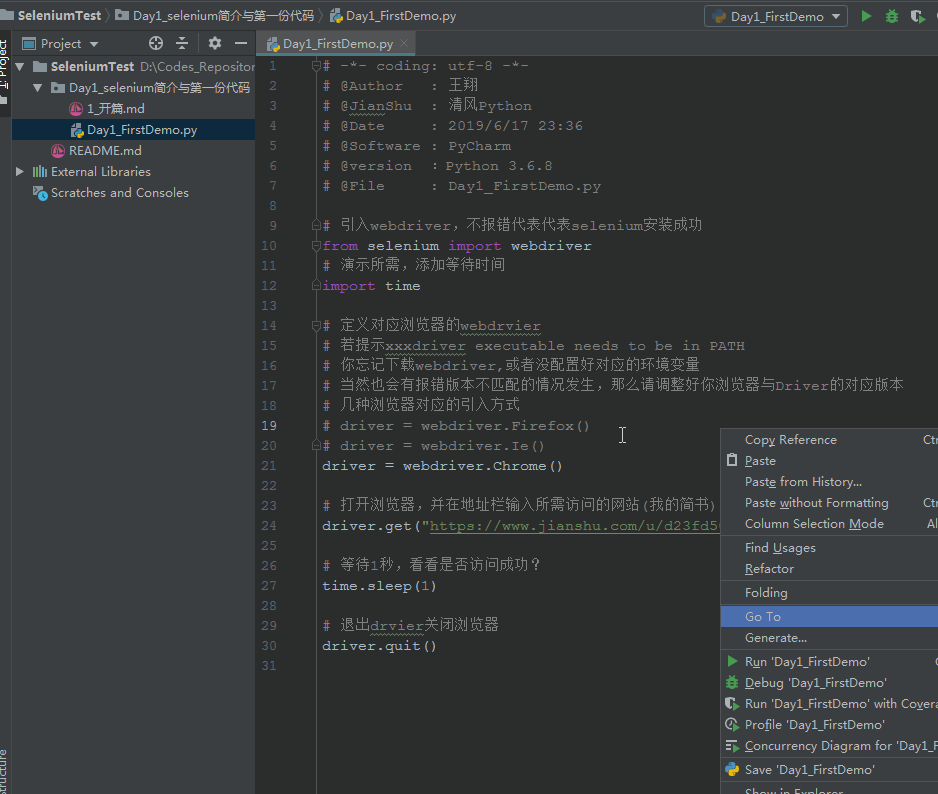Viewport: 938px width, 794px height.
Task: Click fold marker at line 20
Action: (x=316, y=446)
